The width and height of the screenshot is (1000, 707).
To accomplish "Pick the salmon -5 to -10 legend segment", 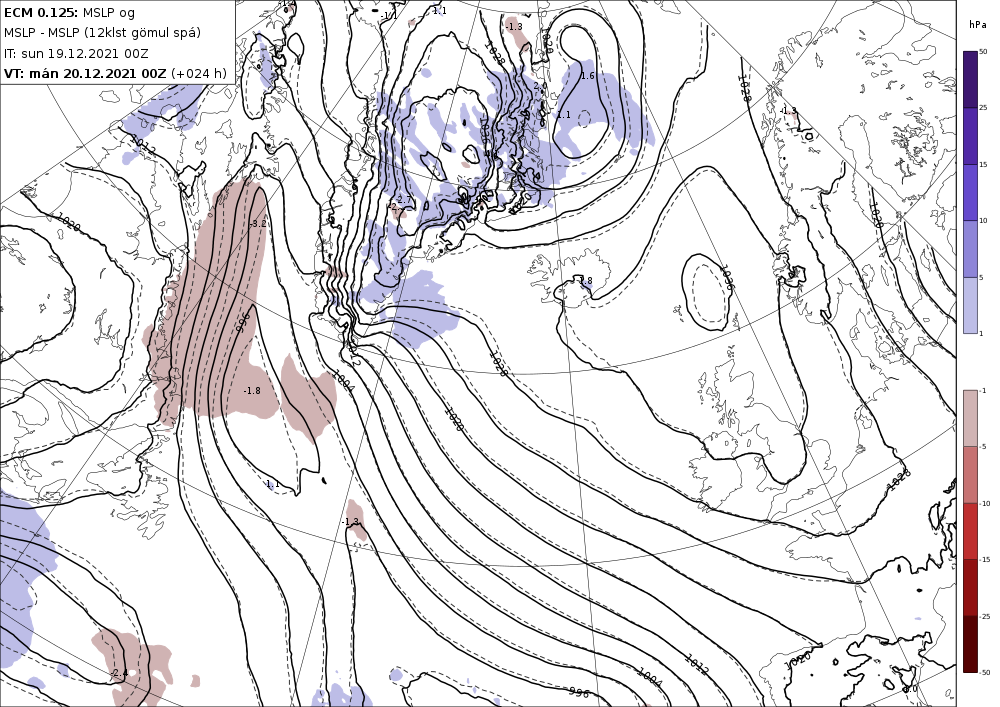I will pyautogui.click(x=970, y=474).
